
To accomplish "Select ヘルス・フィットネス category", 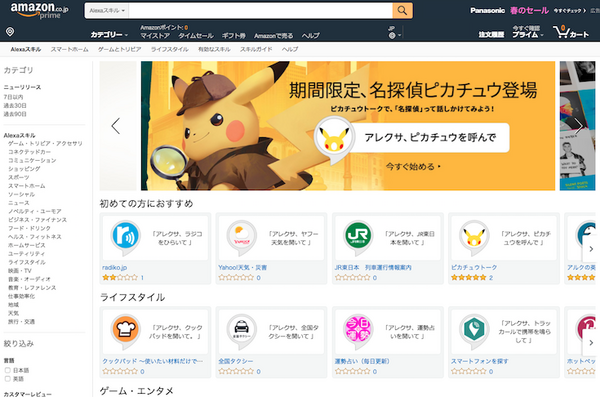I will [35, 237].
